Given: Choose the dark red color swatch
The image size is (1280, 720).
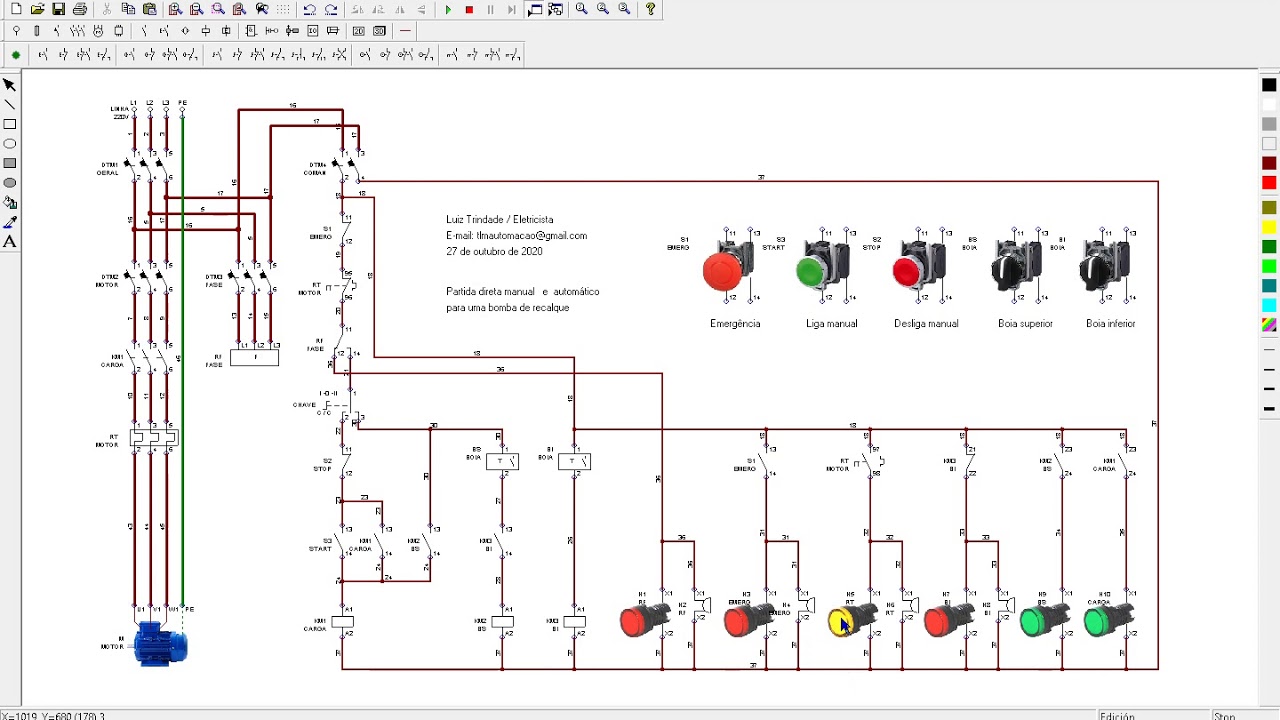Looking at the screenshot, I should click(x=1269, y=163).
